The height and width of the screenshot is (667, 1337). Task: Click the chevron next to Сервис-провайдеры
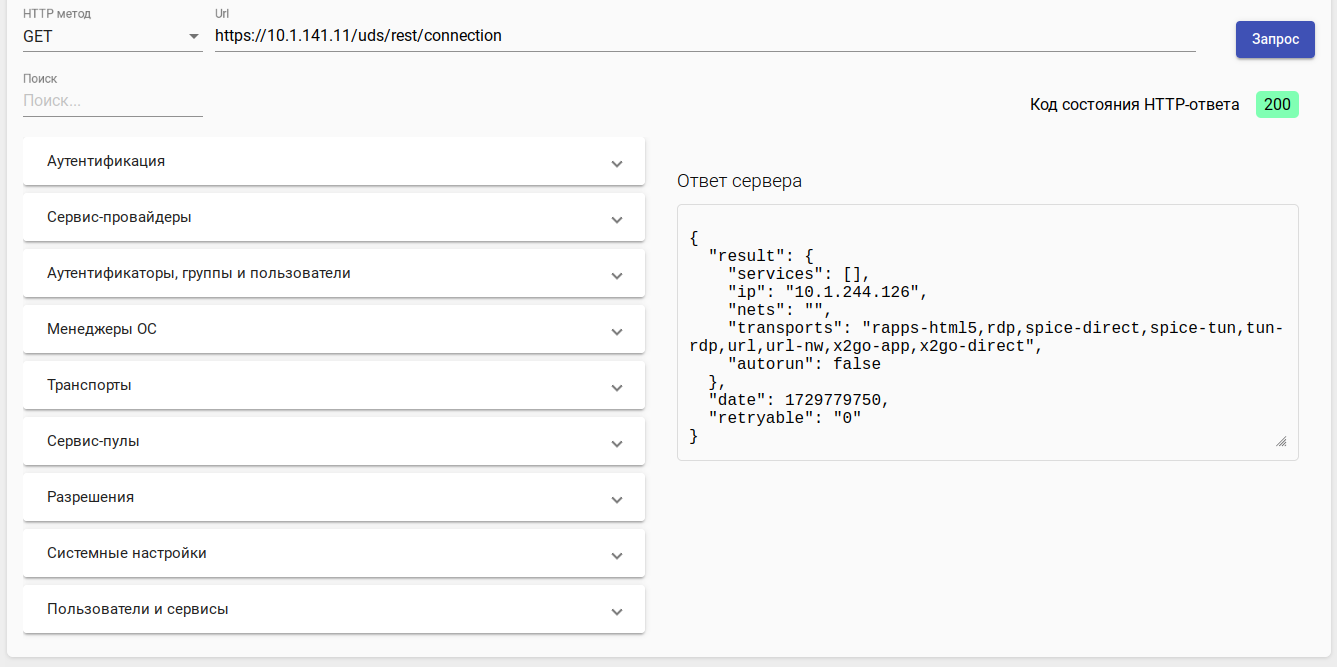[617, 220]
